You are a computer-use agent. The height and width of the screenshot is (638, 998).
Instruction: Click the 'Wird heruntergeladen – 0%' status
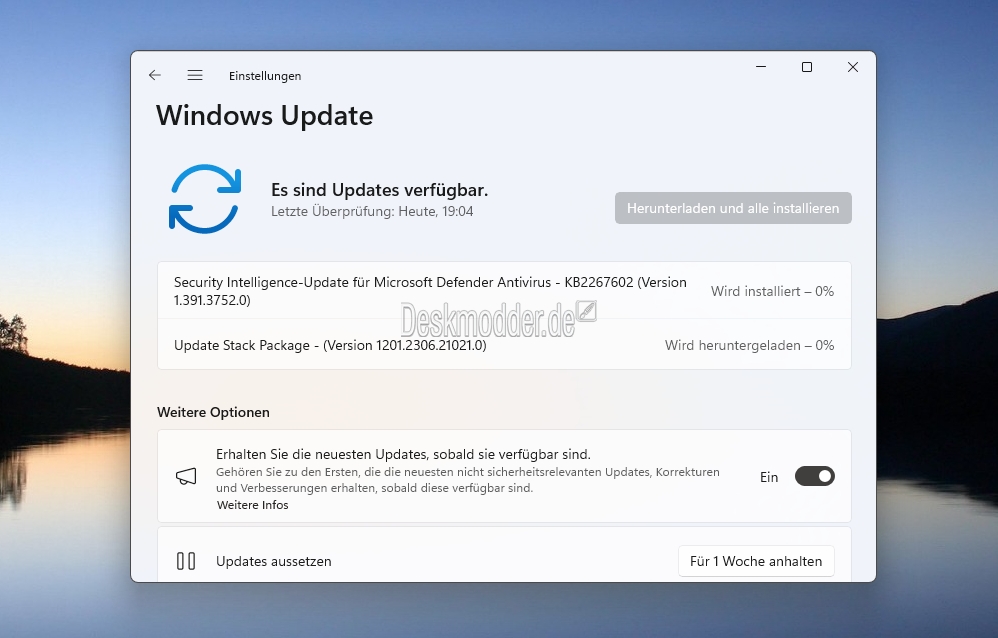(749, 345)
